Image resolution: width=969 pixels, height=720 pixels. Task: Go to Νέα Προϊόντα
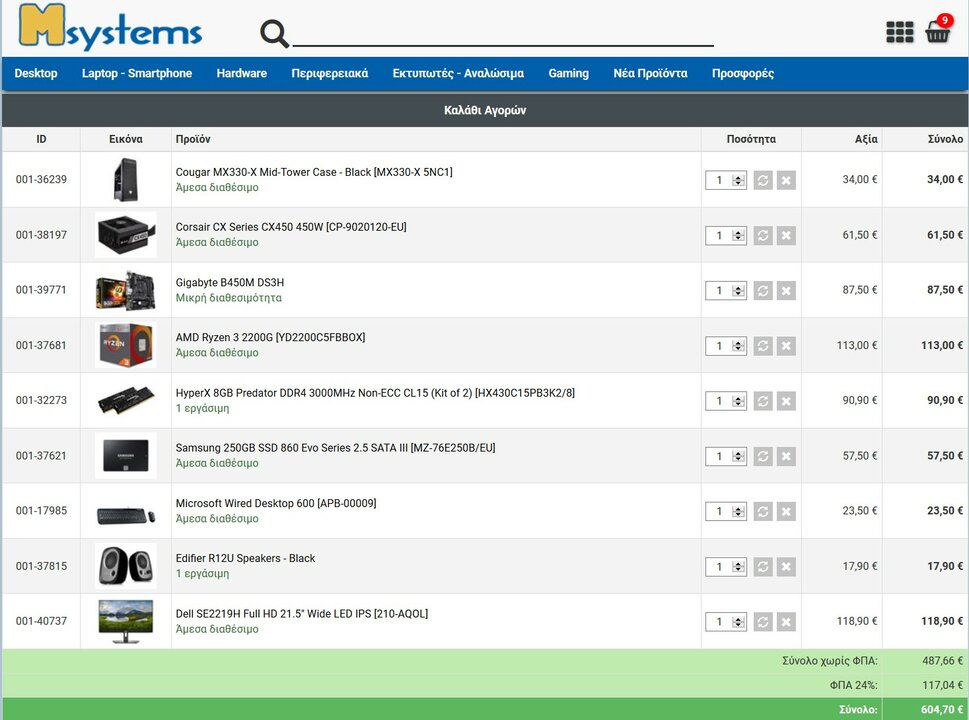pyautogui.click(x=650, y=73)
